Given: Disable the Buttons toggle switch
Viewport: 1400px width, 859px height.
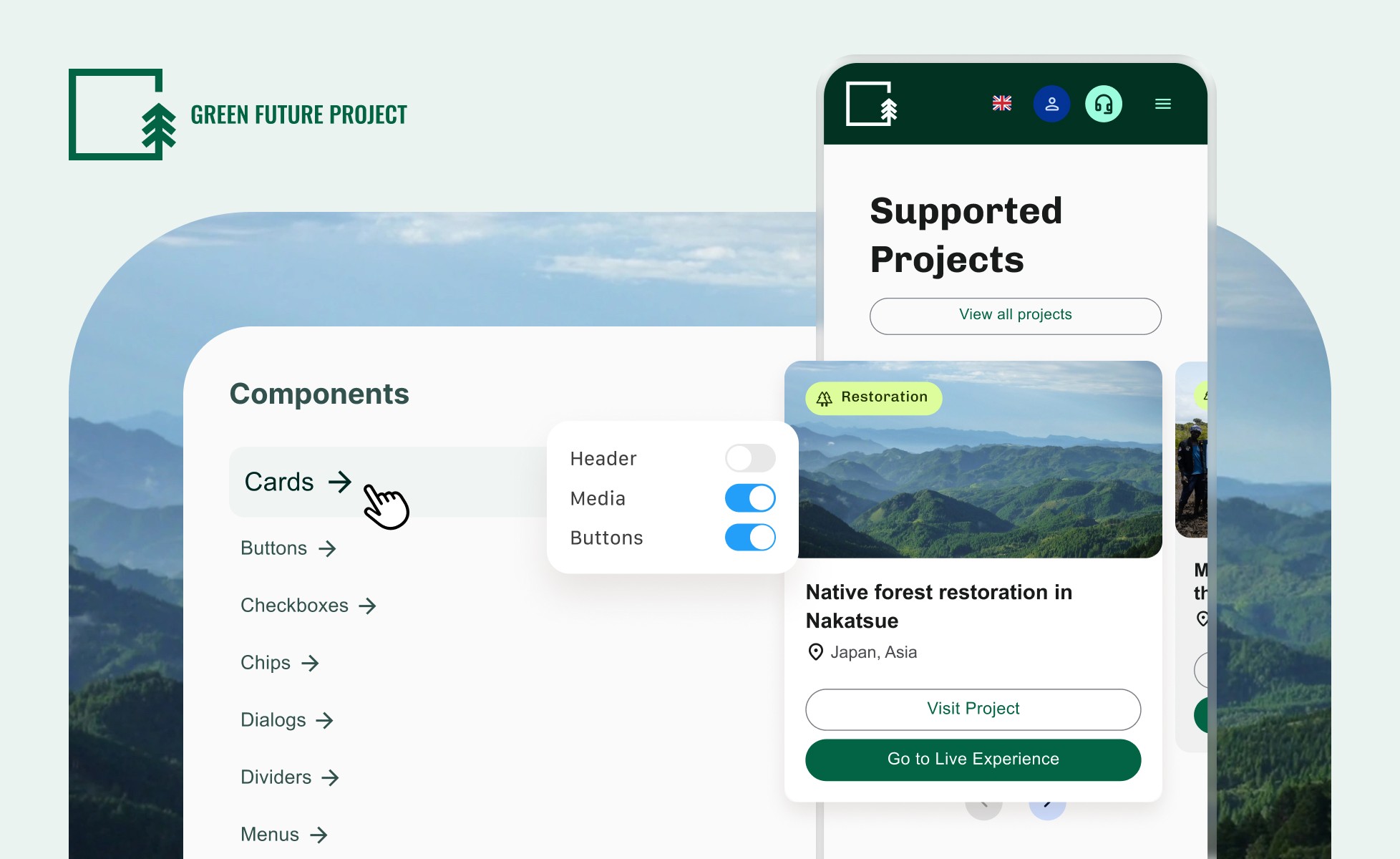Looking at the screenshot, I should click(x=750, y=538).
